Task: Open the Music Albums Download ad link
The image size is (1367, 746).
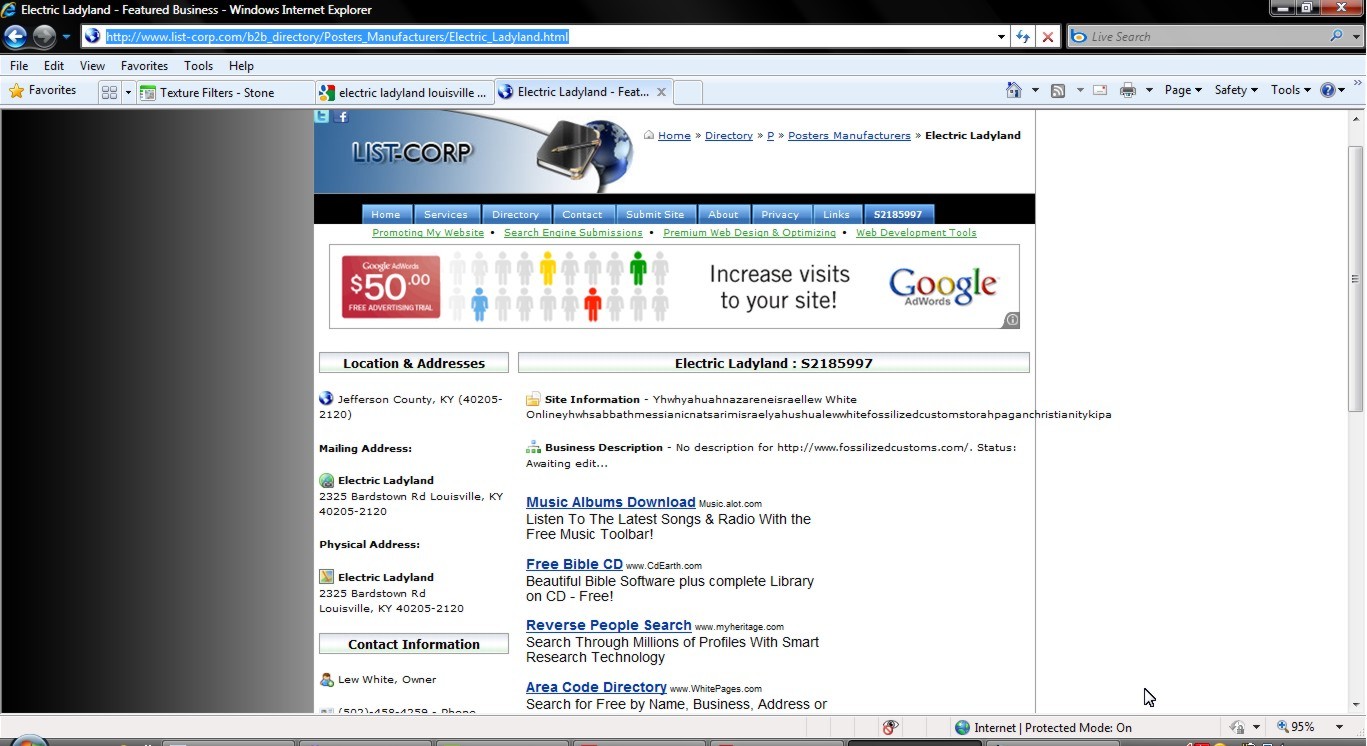Action: [610, 502]
